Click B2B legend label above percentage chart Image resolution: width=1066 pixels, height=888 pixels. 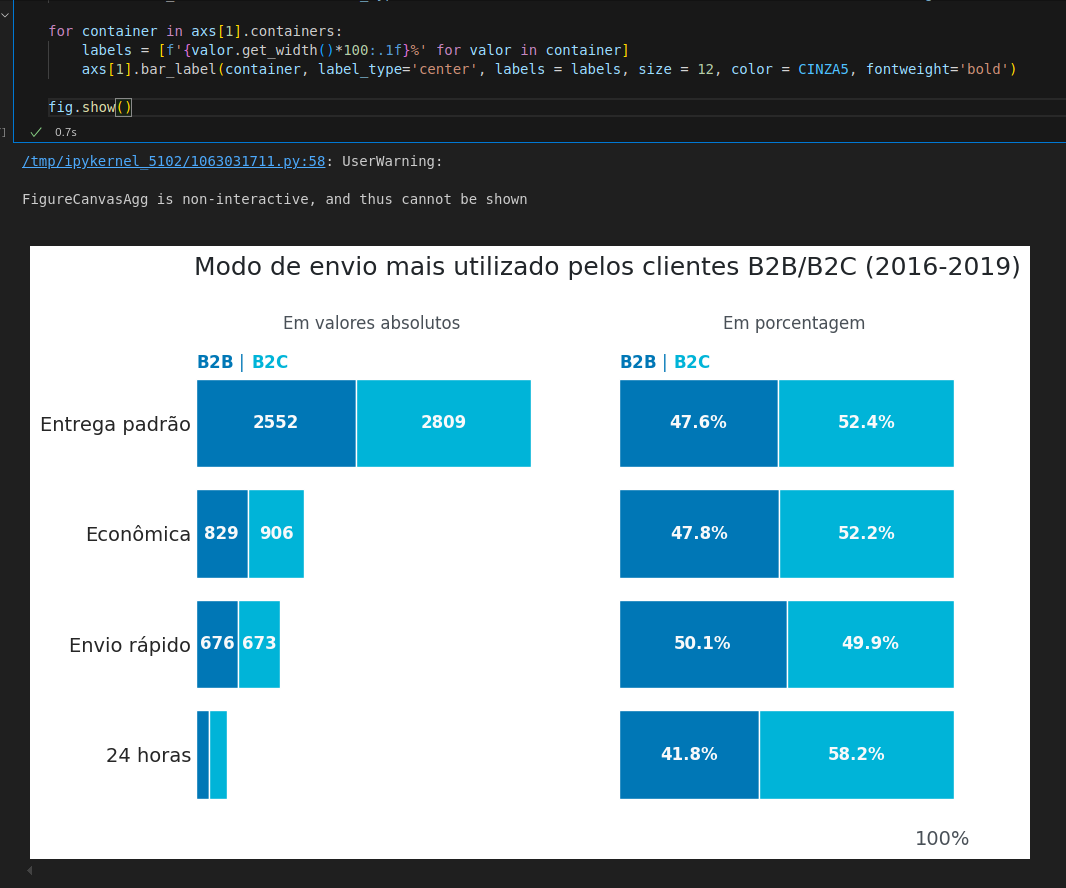638,362
